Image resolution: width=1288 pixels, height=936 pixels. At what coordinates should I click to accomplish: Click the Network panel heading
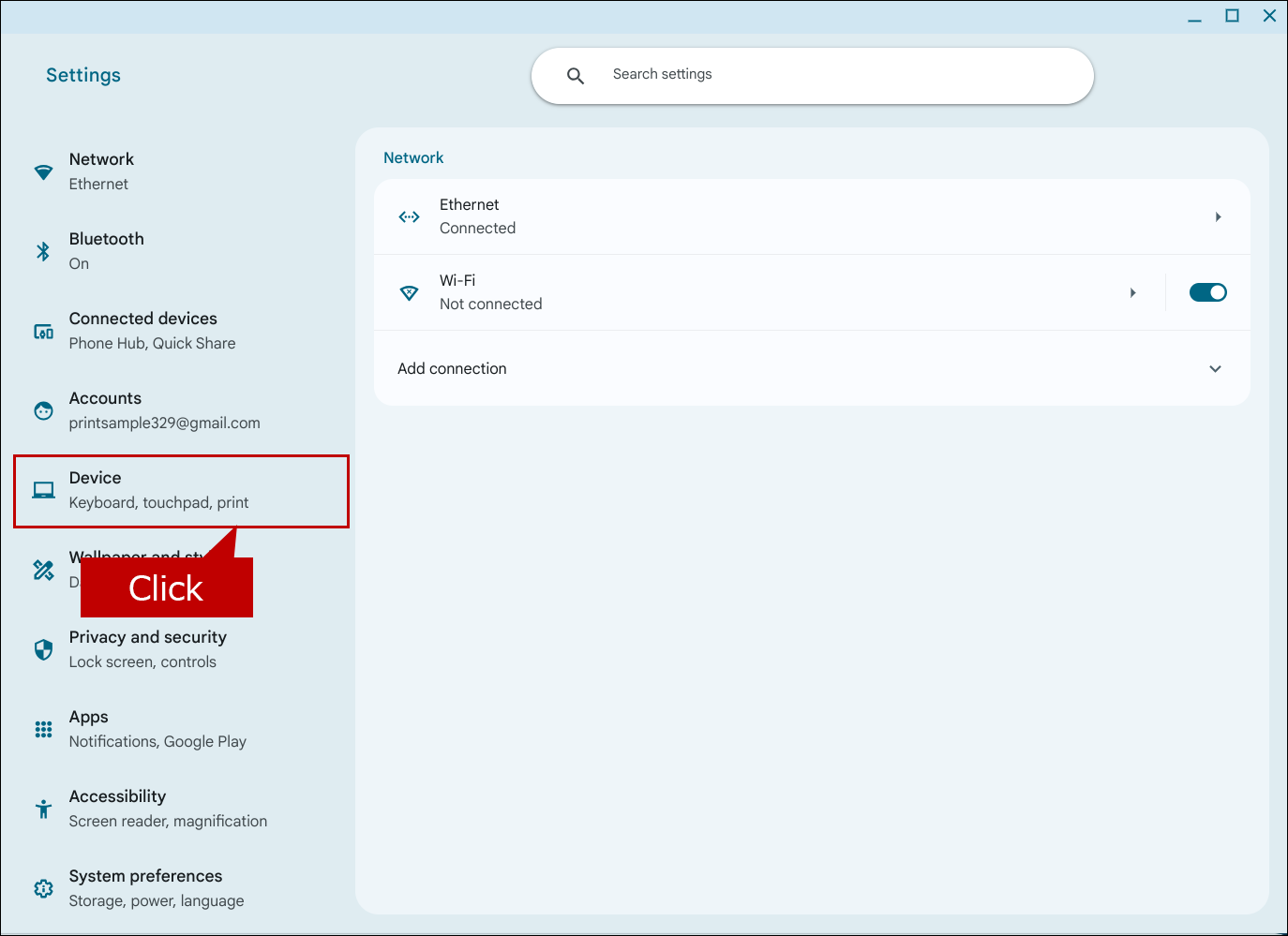[413, 158]
